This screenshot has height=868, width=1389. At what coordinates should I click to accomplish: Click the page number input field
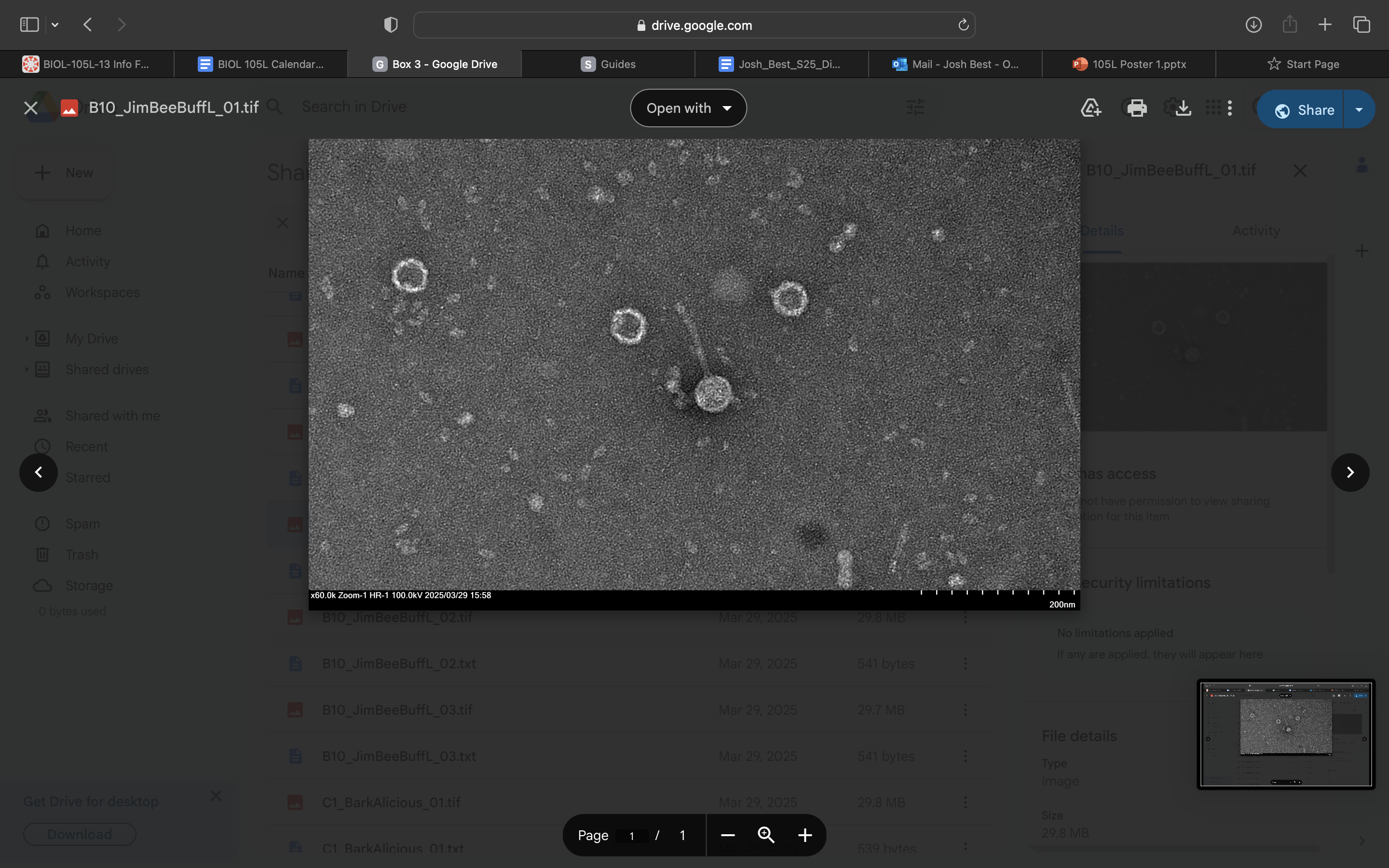point(631,836)
